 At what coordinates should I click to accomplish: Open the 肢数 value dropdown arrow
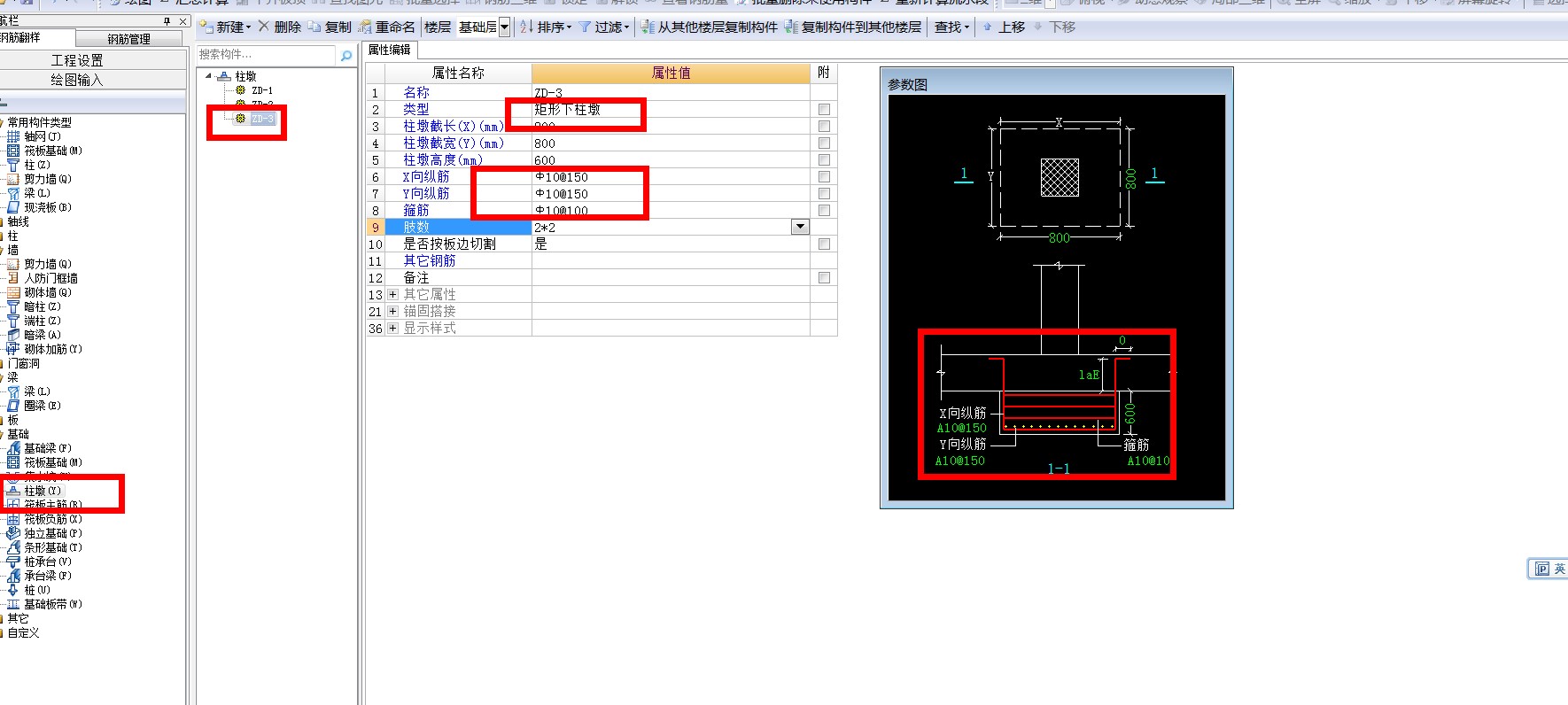click(x=800, y=227)
